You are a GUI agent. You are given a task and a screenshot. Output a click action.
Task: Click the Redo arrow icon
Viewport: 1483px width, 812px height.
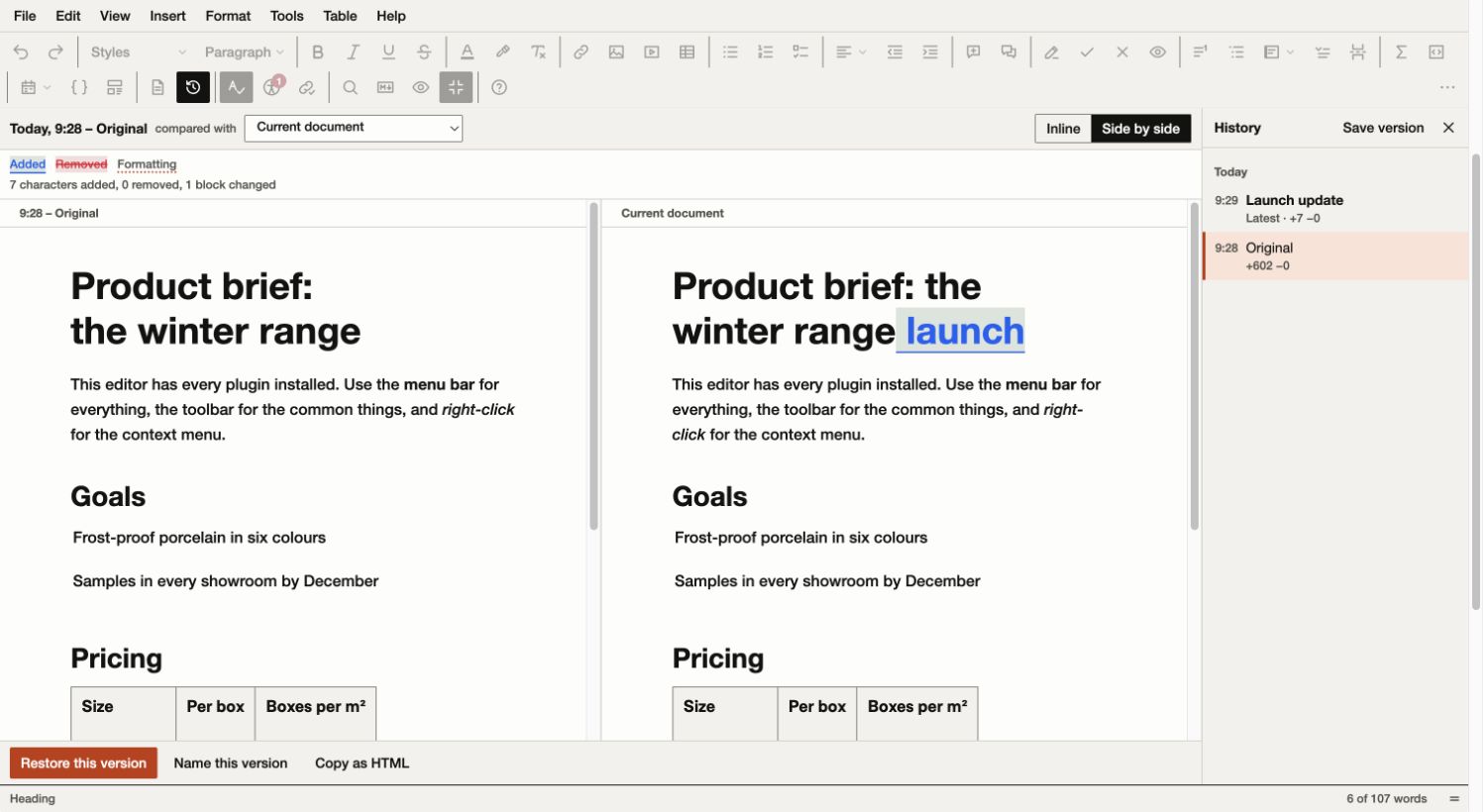tap(55, 52)
